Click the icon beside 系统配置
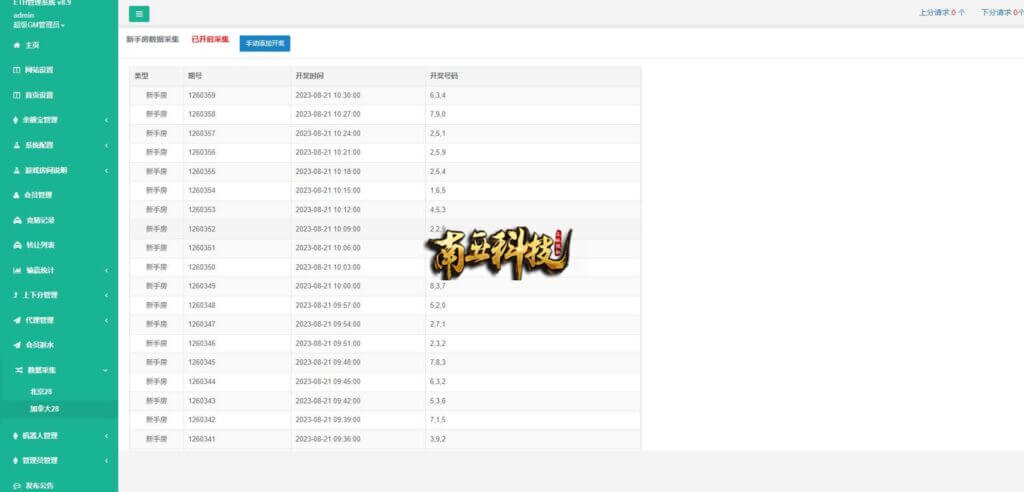This screenshot has height=492, width=1024. click(x=17, y=145)
